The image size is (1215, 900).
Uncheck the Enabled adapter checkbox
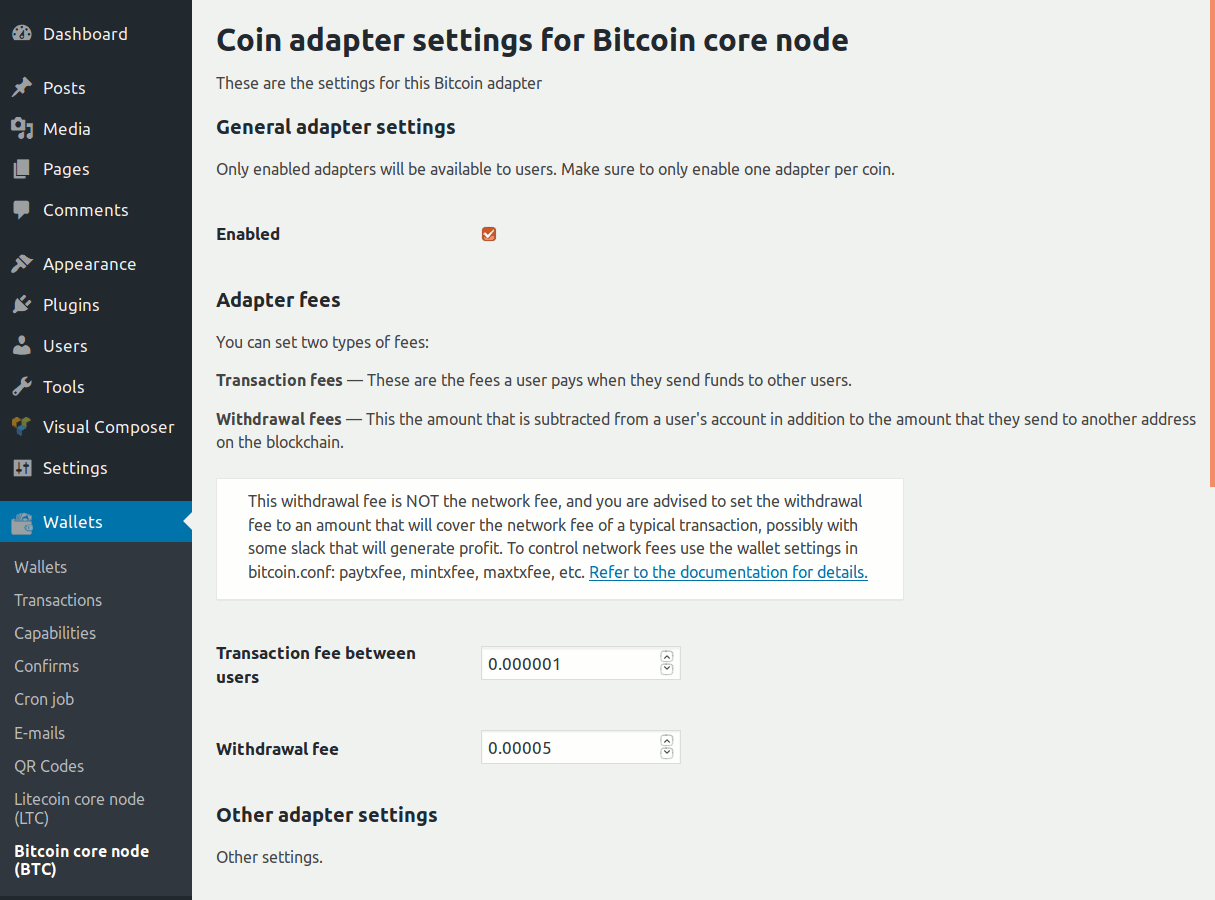coord(489,234)
